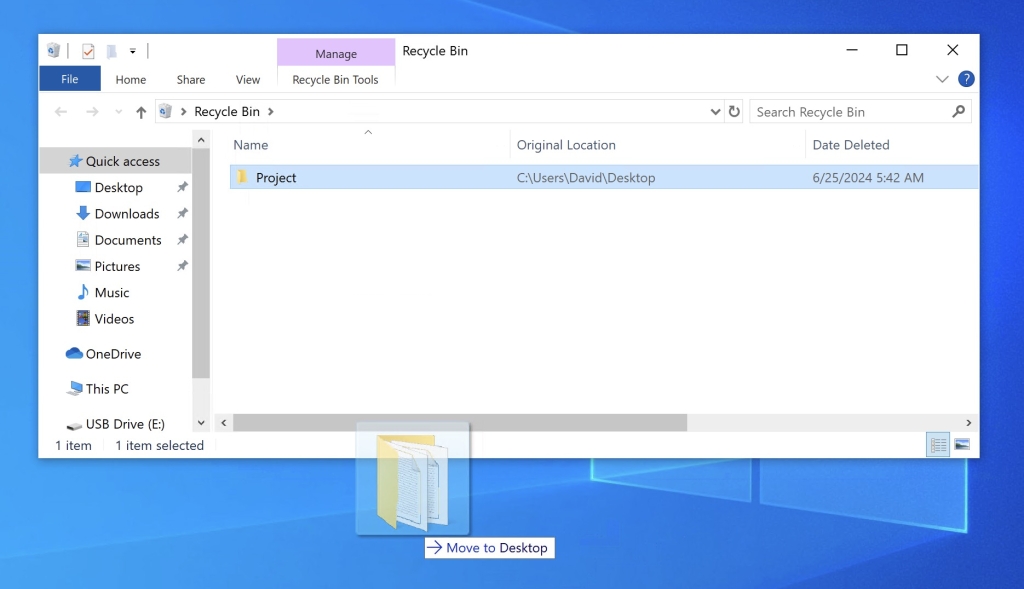
Task: Unpin Pictures from Quick access
Action: (x=181, y=266)
